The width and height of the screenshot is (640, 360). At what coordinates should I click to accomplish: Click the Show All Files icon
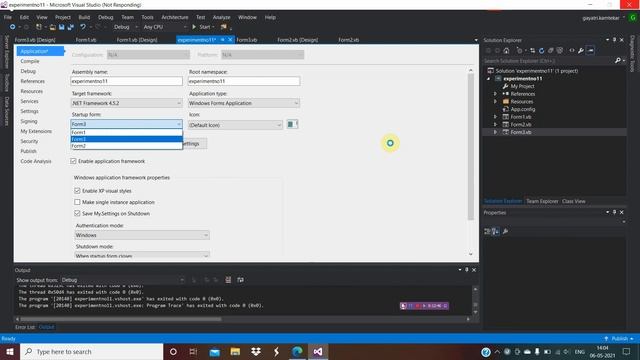[x=560, y=51]
